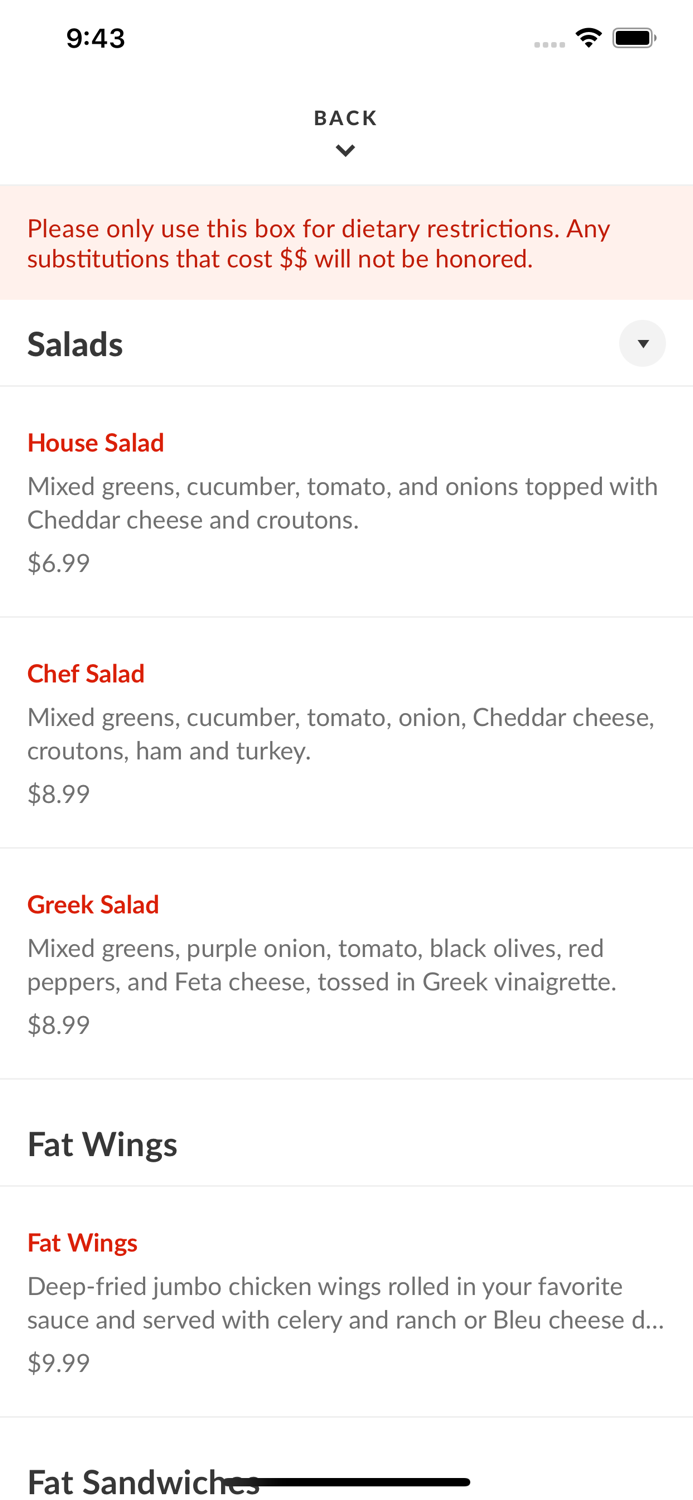This screenshot has width=693, height=1500.
Task: Open the Chef Salad item
Action: coord(86,674)
